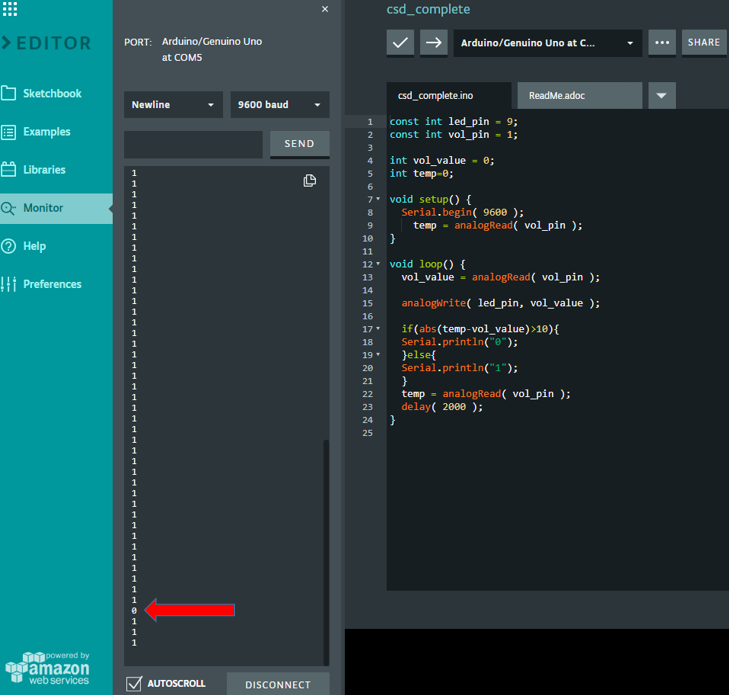
Task: Collapse the loop() function fold arrow
Action: (x=378, y=264)
